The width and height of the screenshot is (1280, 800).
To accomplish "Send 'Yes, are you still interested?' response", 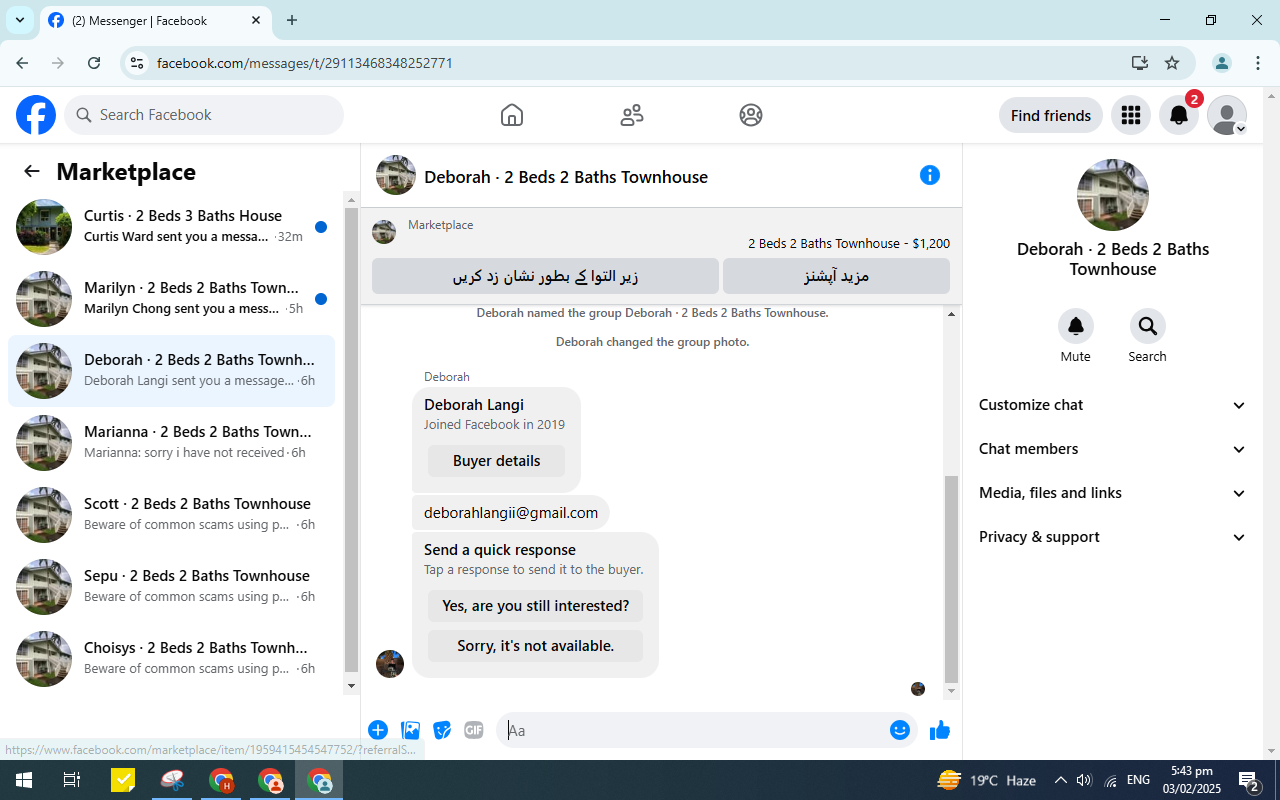I will [535, 606].
